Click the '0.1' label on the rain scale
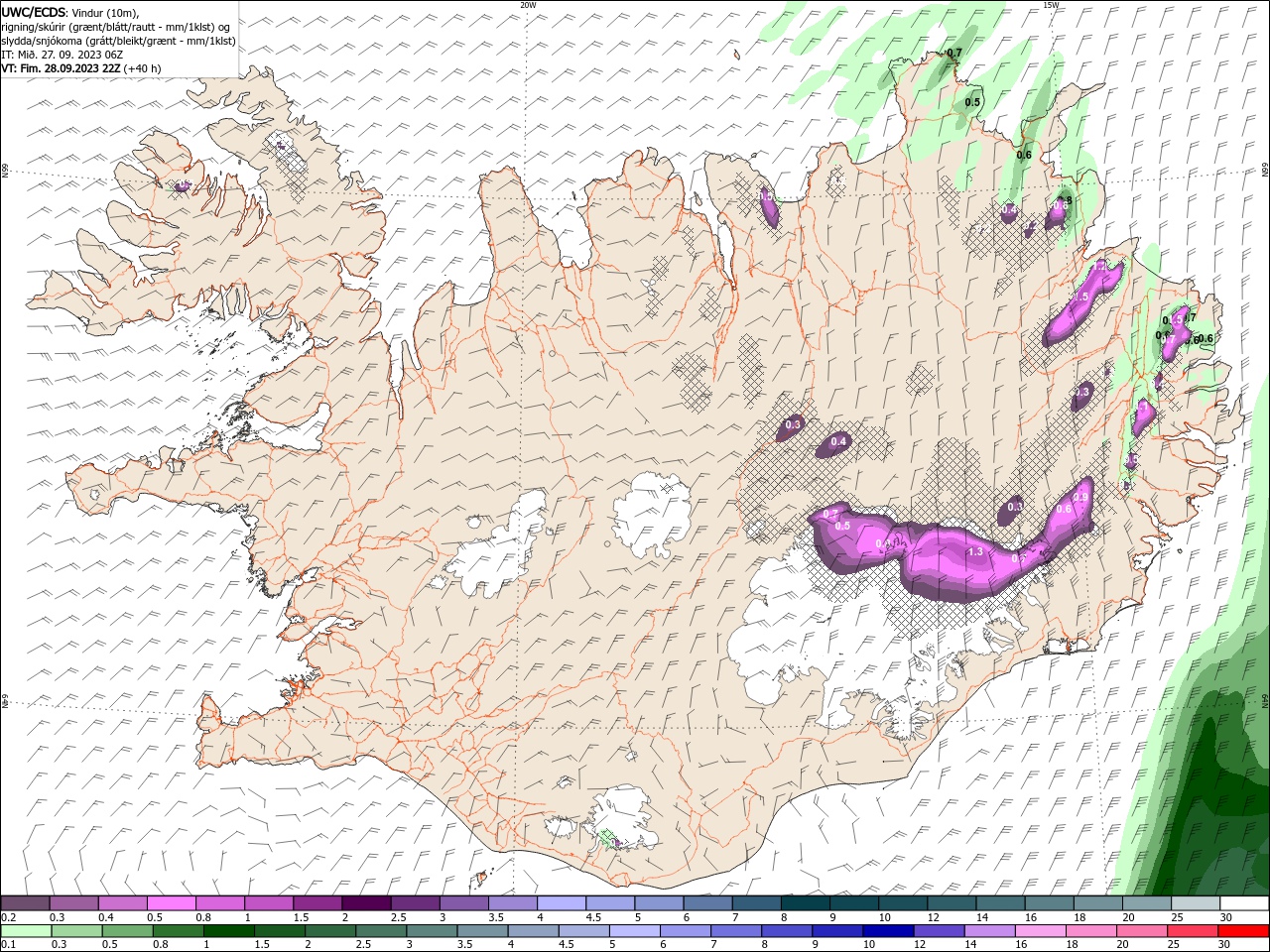This screenshot has width=1270, height=952. (x=9, y=944)
